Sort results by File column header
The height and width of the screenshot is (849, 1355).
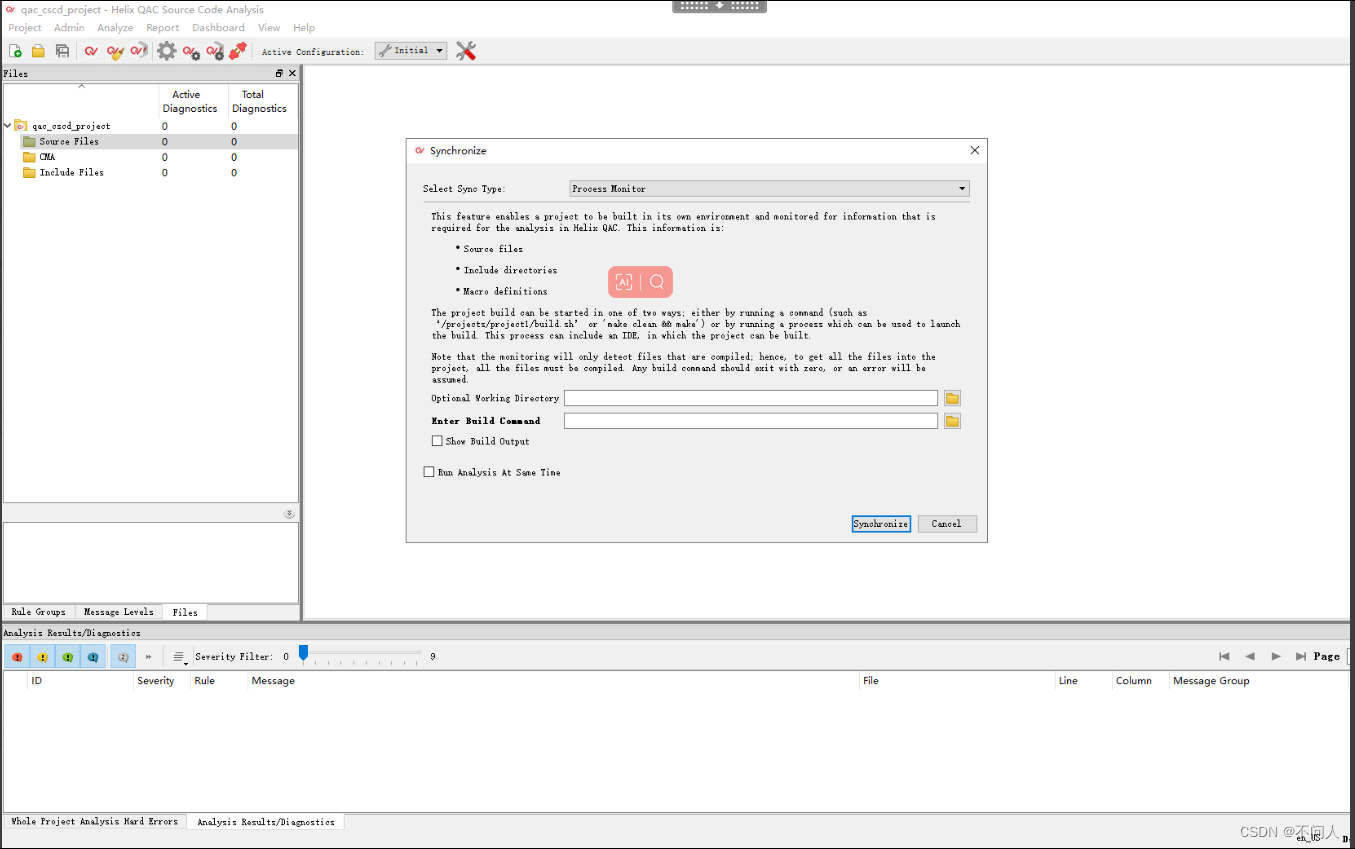(871, 681)
